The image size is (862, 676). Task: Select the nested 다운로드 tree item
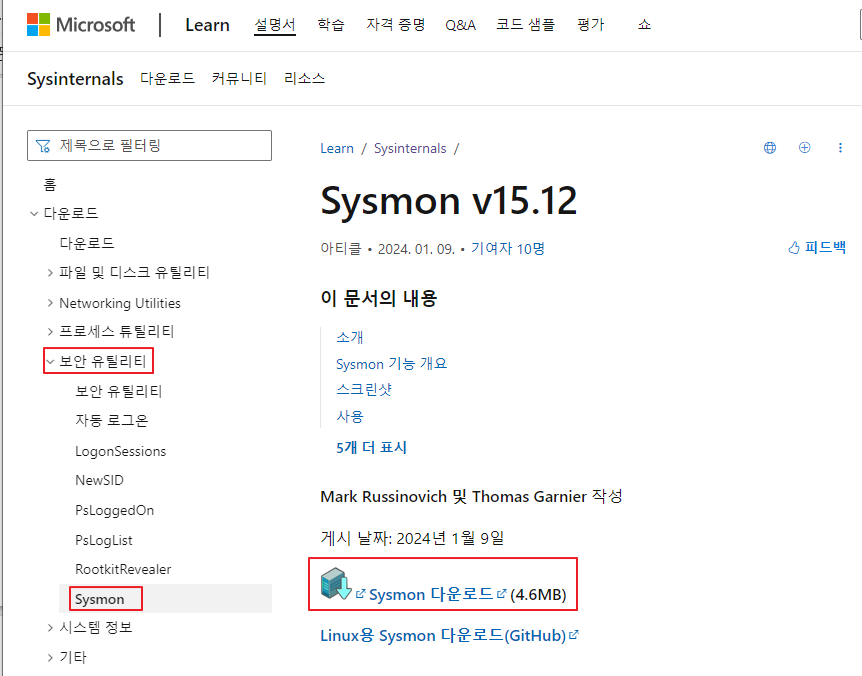[x=87, y=243]
